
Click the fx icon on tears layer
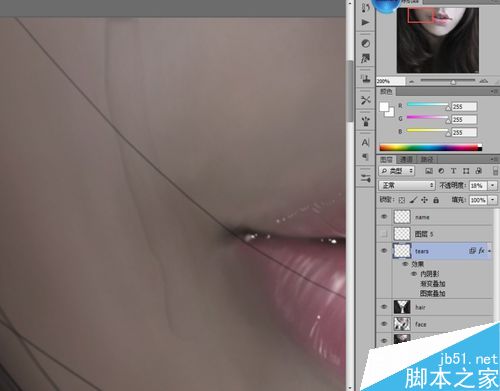(481, 251)
